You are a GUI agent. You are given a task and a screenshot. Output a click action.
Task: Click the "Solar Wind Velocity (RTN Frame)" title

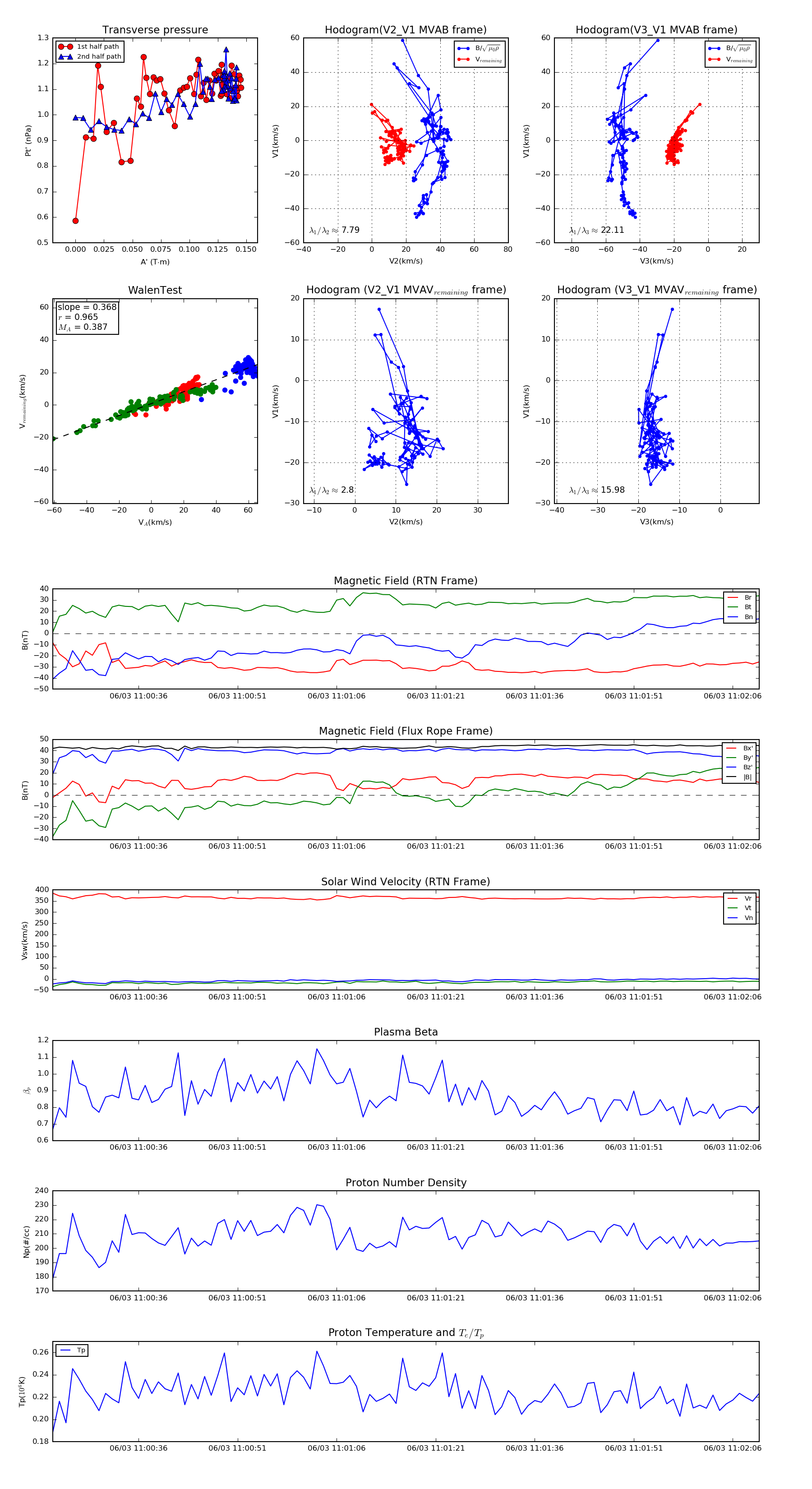click(406, 882)
